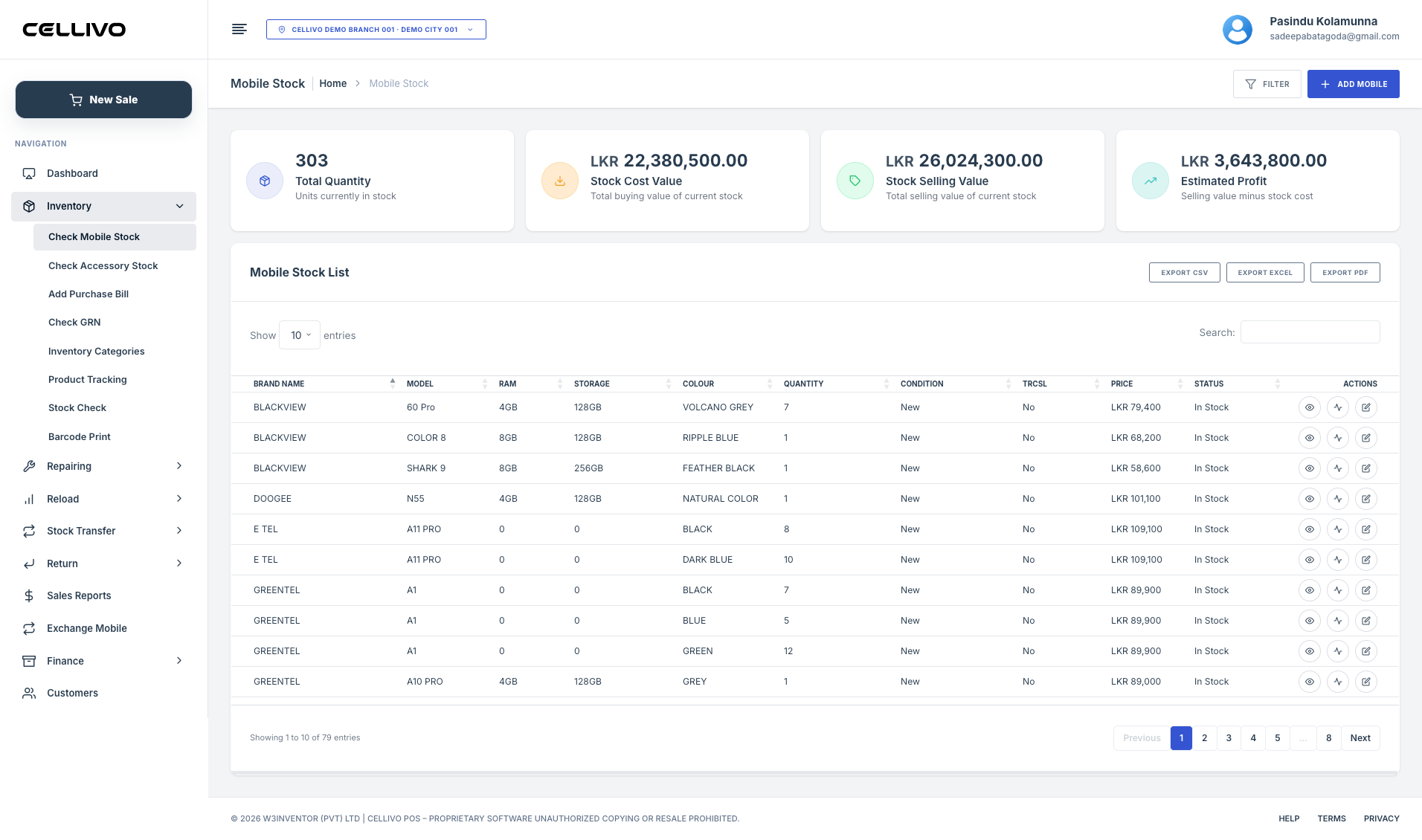View activity for BLACKVIEW 60 Pro row

click(x=1338, y=407)
